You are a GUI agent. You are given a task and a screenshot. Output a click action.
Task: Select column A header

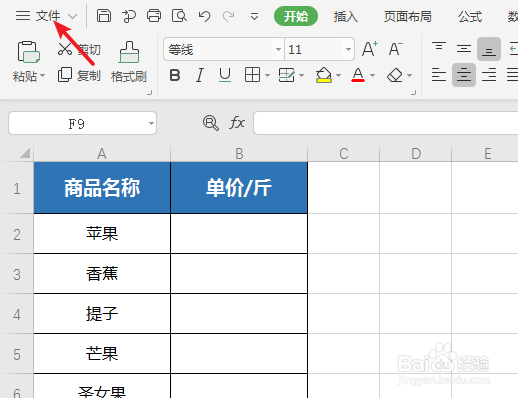click(102, 154)
